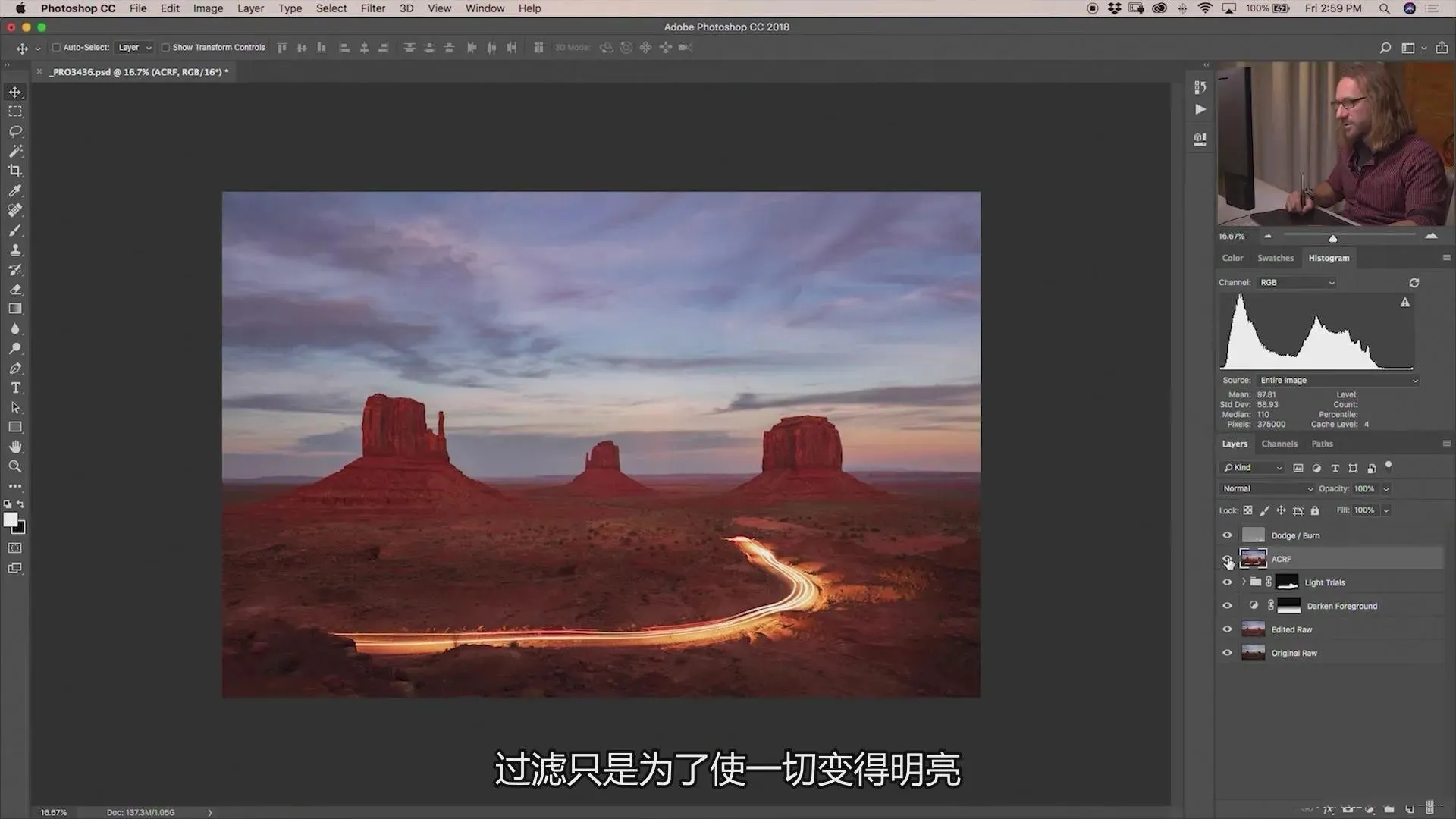Select the Lasso tool
1456x819 pixels.
15,131
